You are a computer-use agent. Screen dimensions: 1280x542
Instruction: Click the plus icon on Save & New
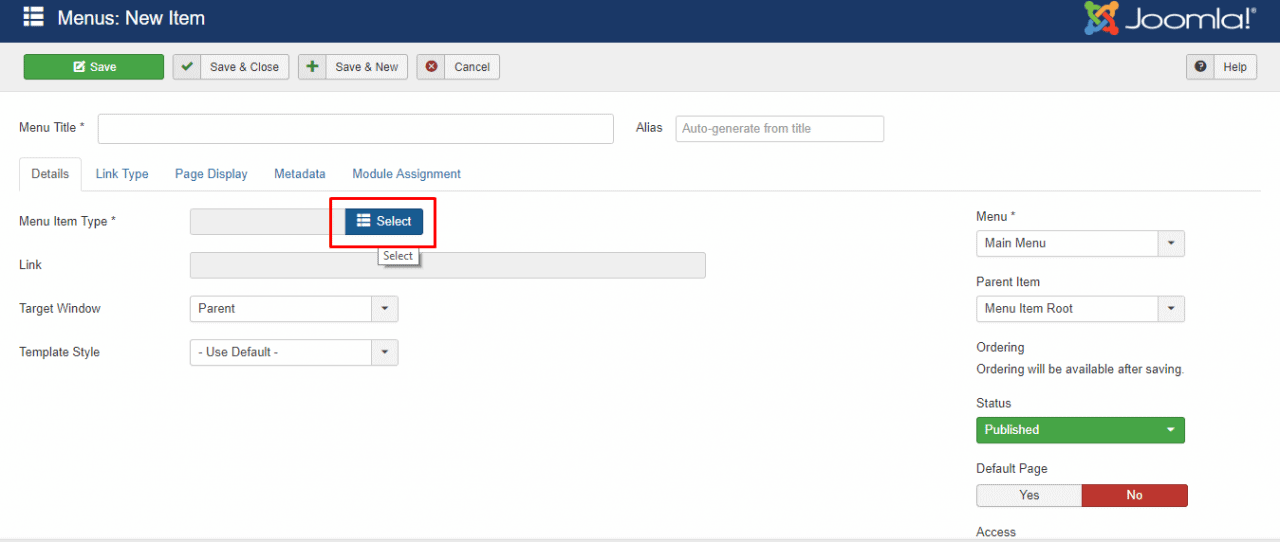(312, 67)
